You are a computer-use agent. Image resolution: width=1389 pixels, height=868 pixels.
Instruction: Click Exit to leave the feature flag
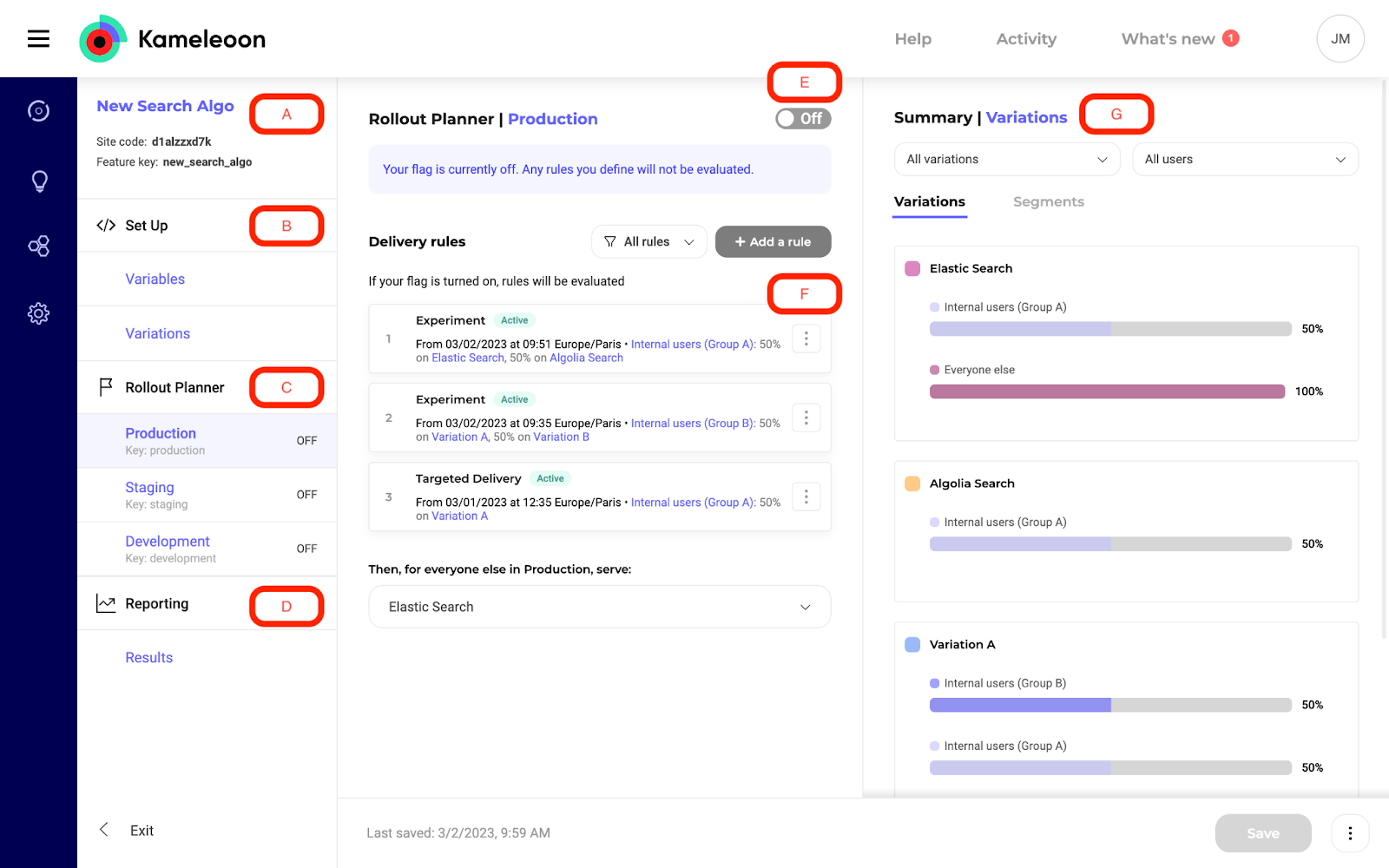[142, 831]
